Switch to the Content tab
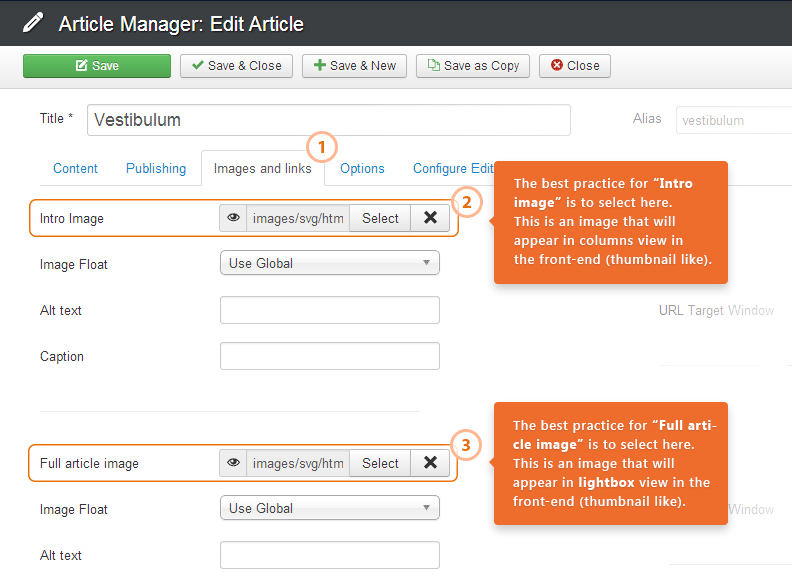Screen dimensions: 792x577 click(75, 168)
